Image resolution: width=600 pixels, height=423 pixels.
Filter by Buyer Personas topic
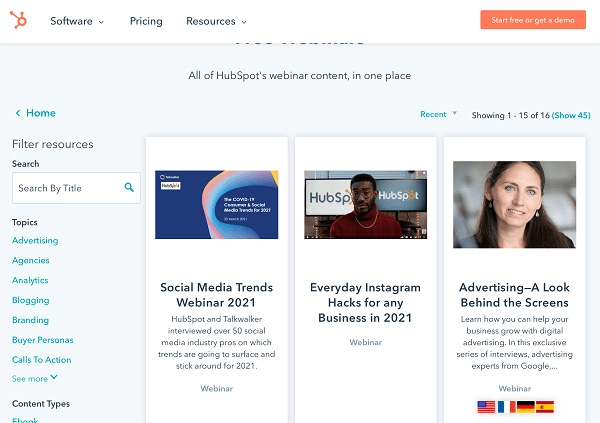pyautogui.click(x=42, y=340)
